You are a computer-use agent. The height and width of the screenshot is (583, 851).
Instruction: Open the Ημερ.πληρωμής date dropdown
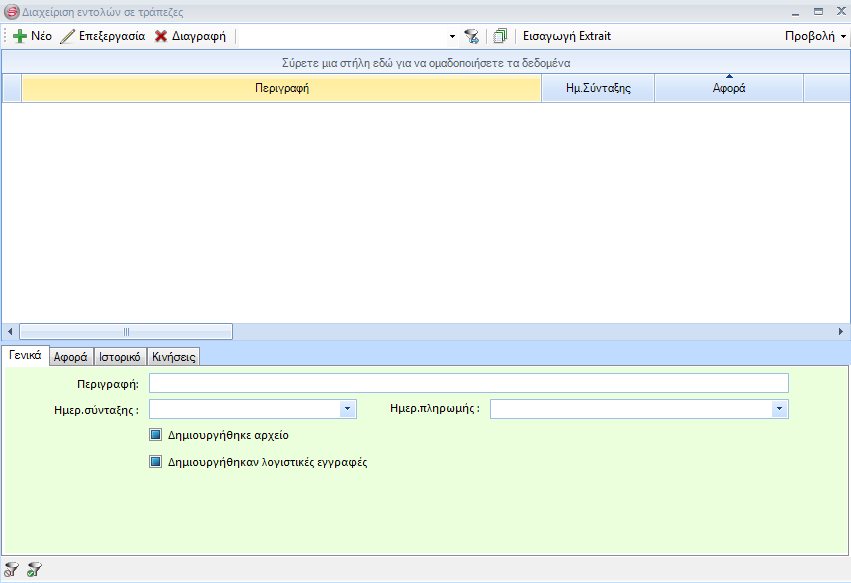779,409
